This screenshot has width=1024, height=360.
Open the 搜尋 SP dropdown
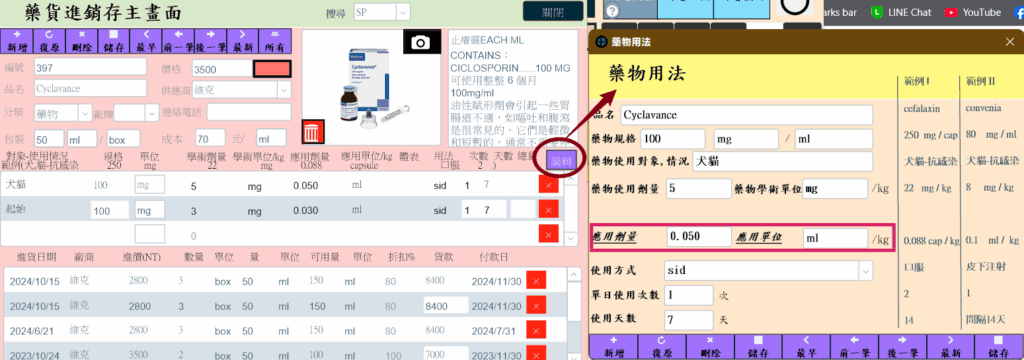coord(403,12)
